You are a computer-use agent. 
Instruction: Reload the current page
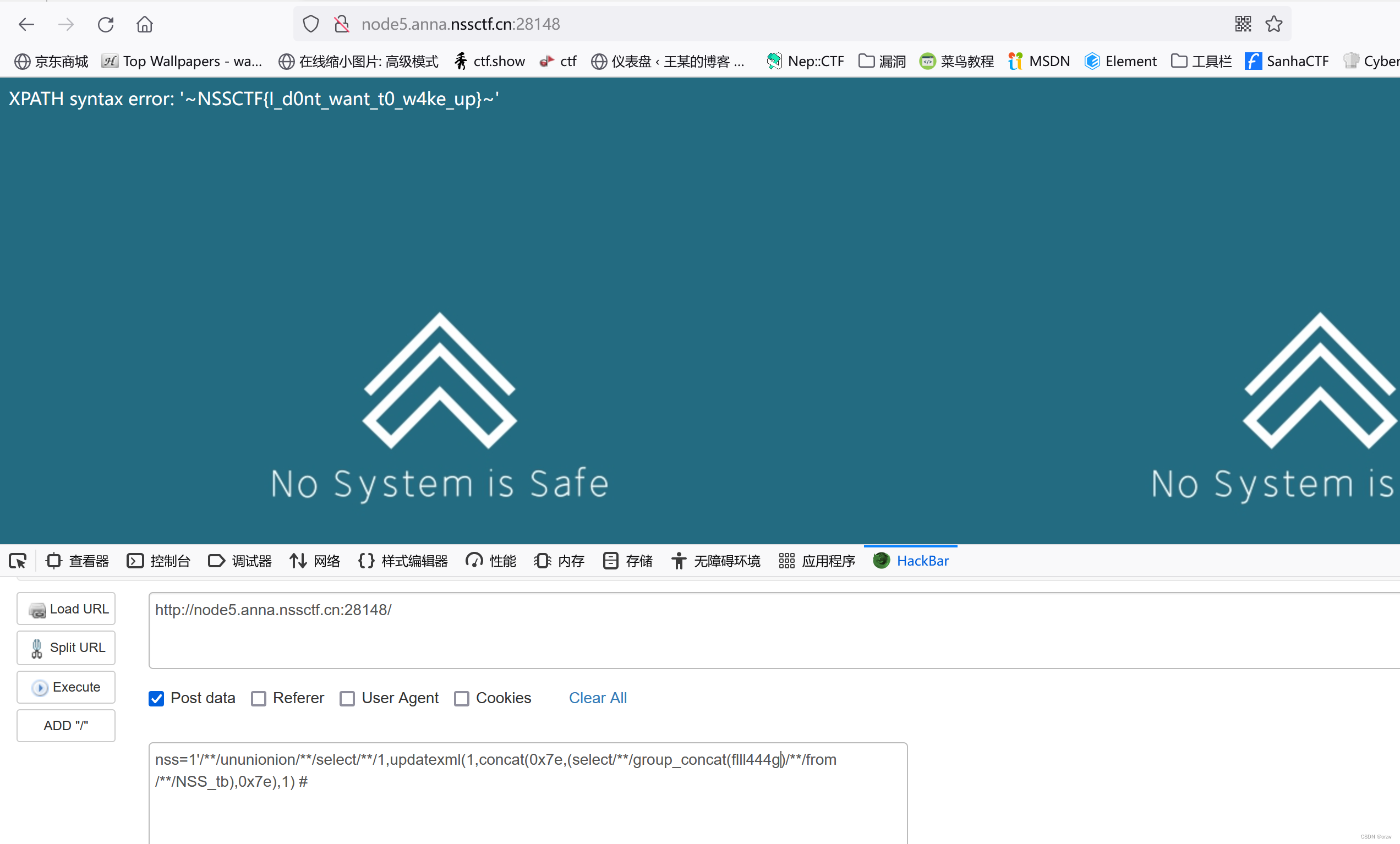[106, 24]
